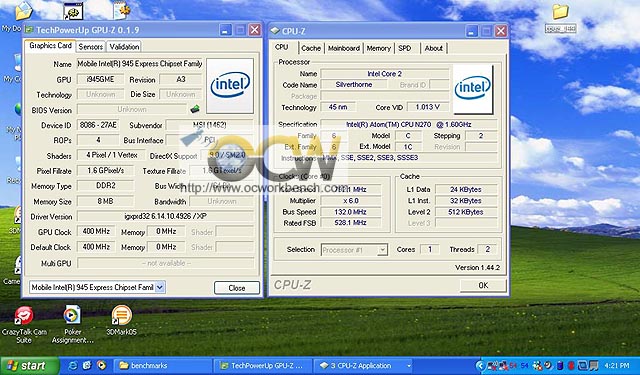Viewport: 640px width, 375px height.
Task: Open Processor #1 selection dropdown in CPU-Z
Action: click(x=382, y=250)
